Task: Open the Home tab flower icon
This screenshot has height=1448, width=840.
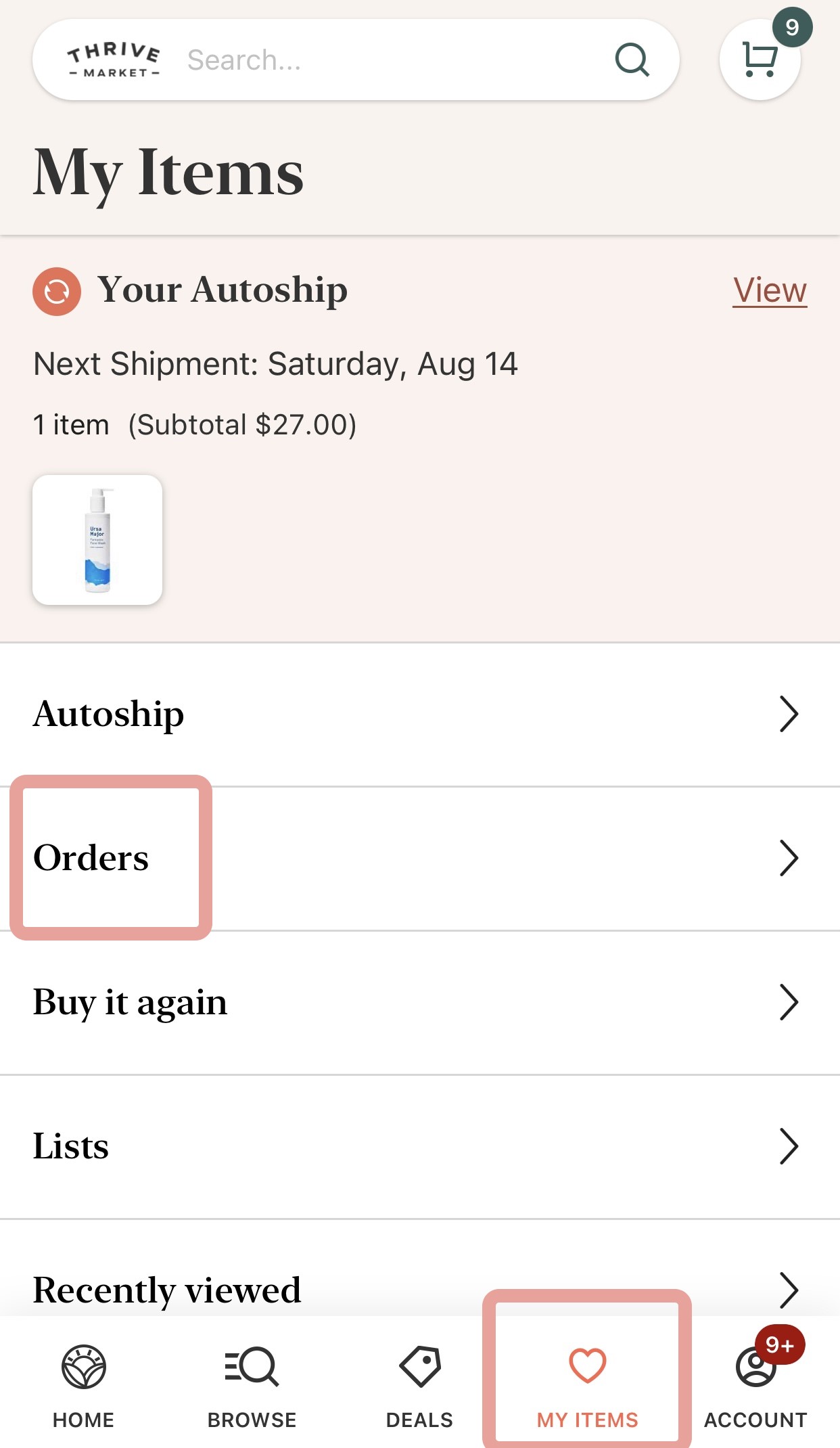Action: 83,1367
